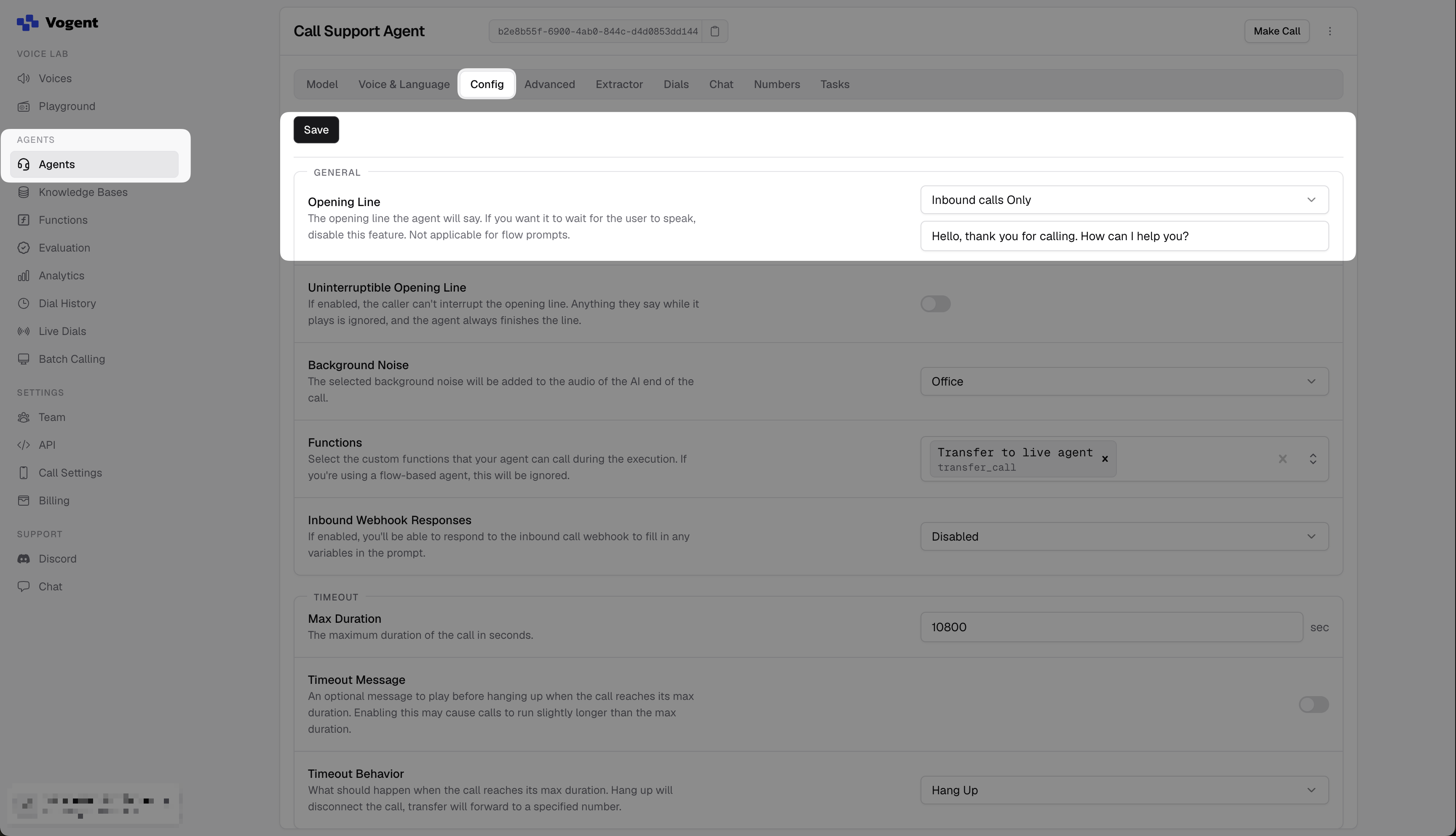Click the Functions sidebar icon
The height and width of the screenshot is (836, 1456).
click(x=24, y=220)
